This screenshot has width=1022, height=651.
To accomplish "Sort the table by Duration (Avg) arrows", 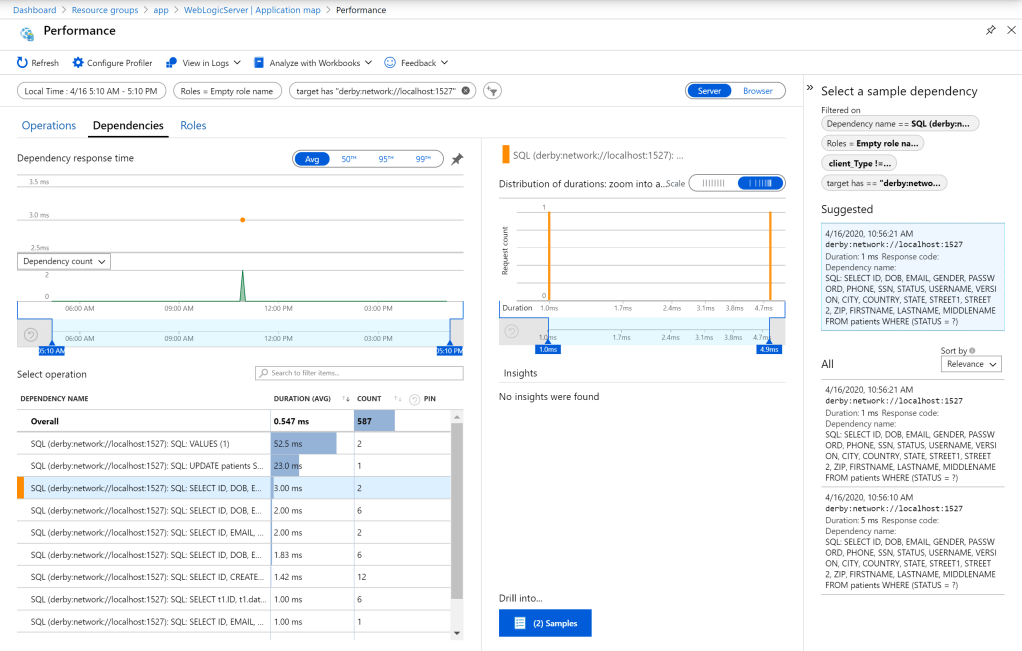I will (x=346, y=399).
